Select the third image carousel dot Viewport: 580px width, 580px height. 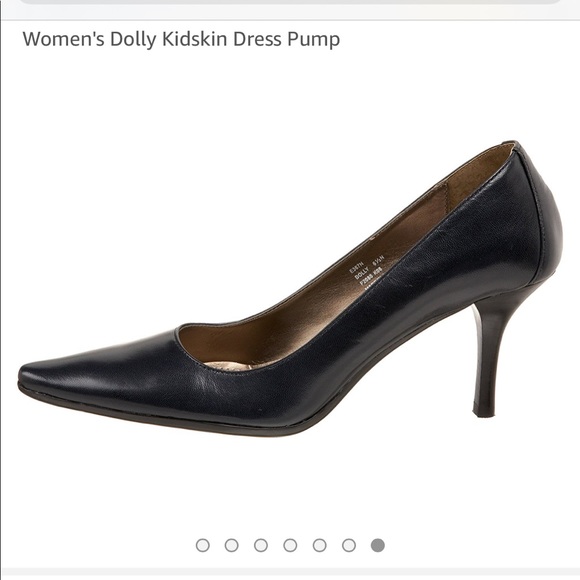click(261, 545)
